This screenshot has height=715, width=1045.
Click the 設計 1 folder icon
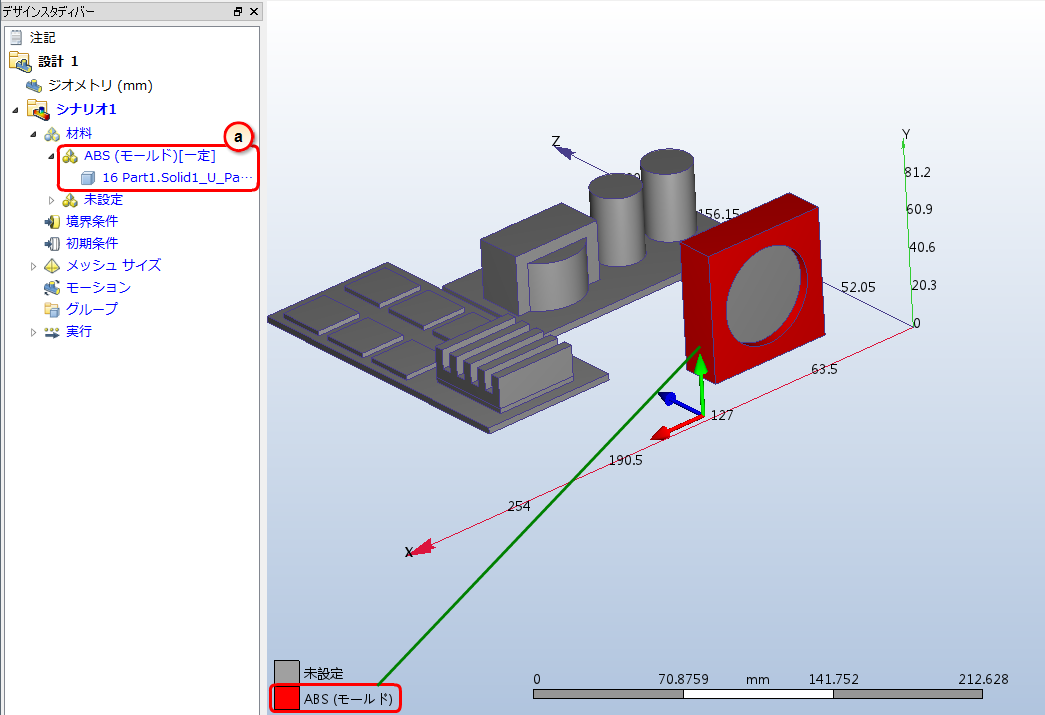[20, 61]
